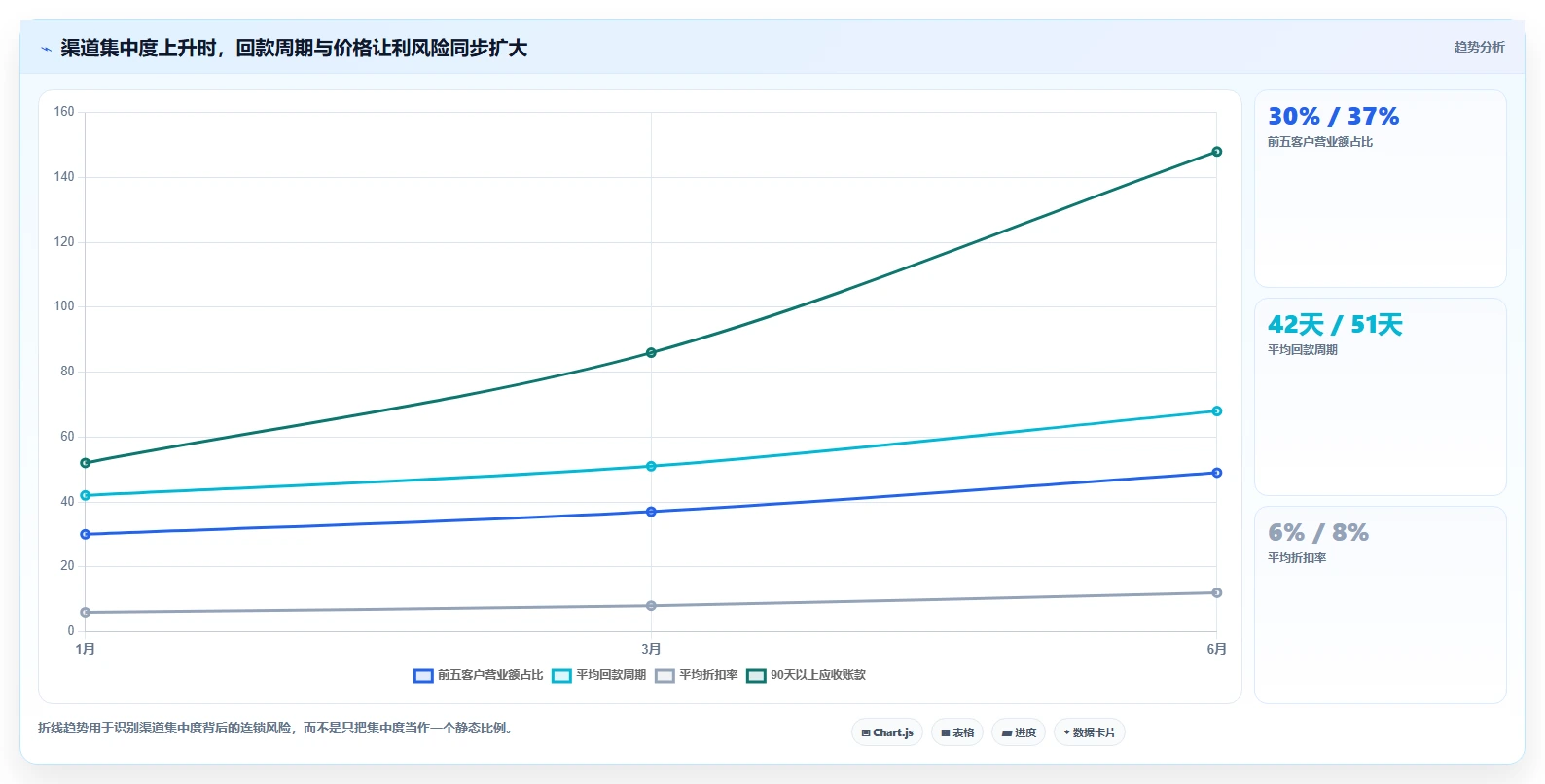Click the 6% / 8% card value
The height and width of the screenshot is (784, 1545).
click(x=1318, y=533)
